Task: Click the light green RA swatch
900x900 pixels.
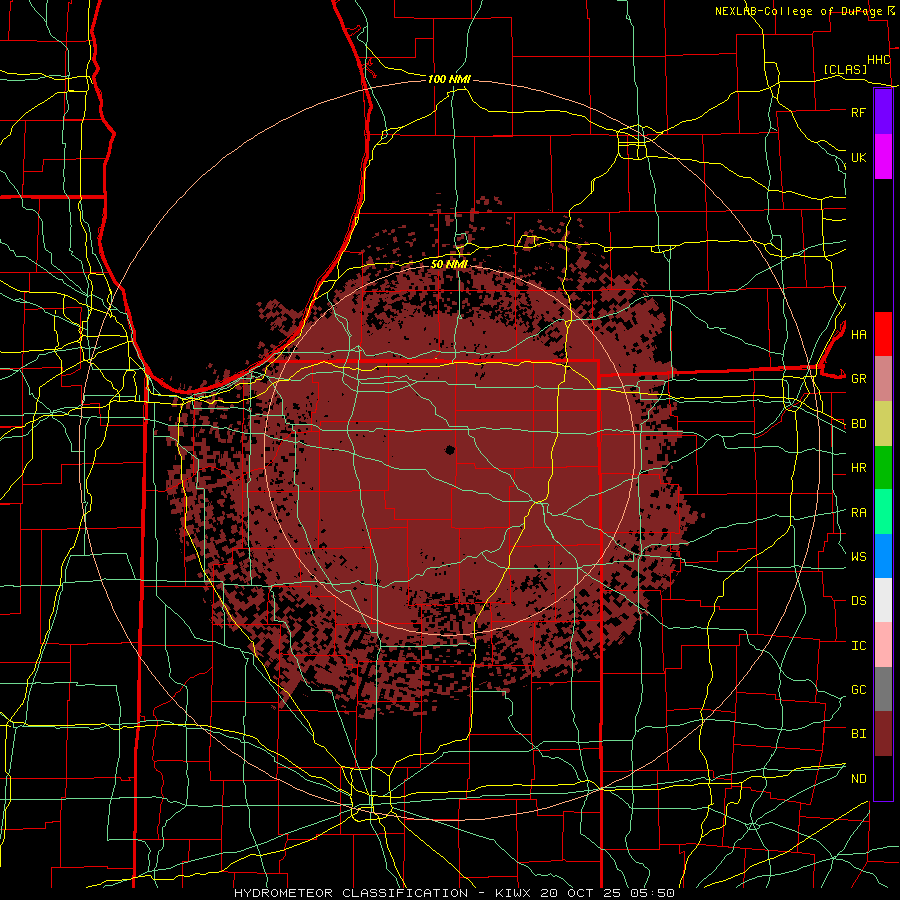Action: pos(883,512)
